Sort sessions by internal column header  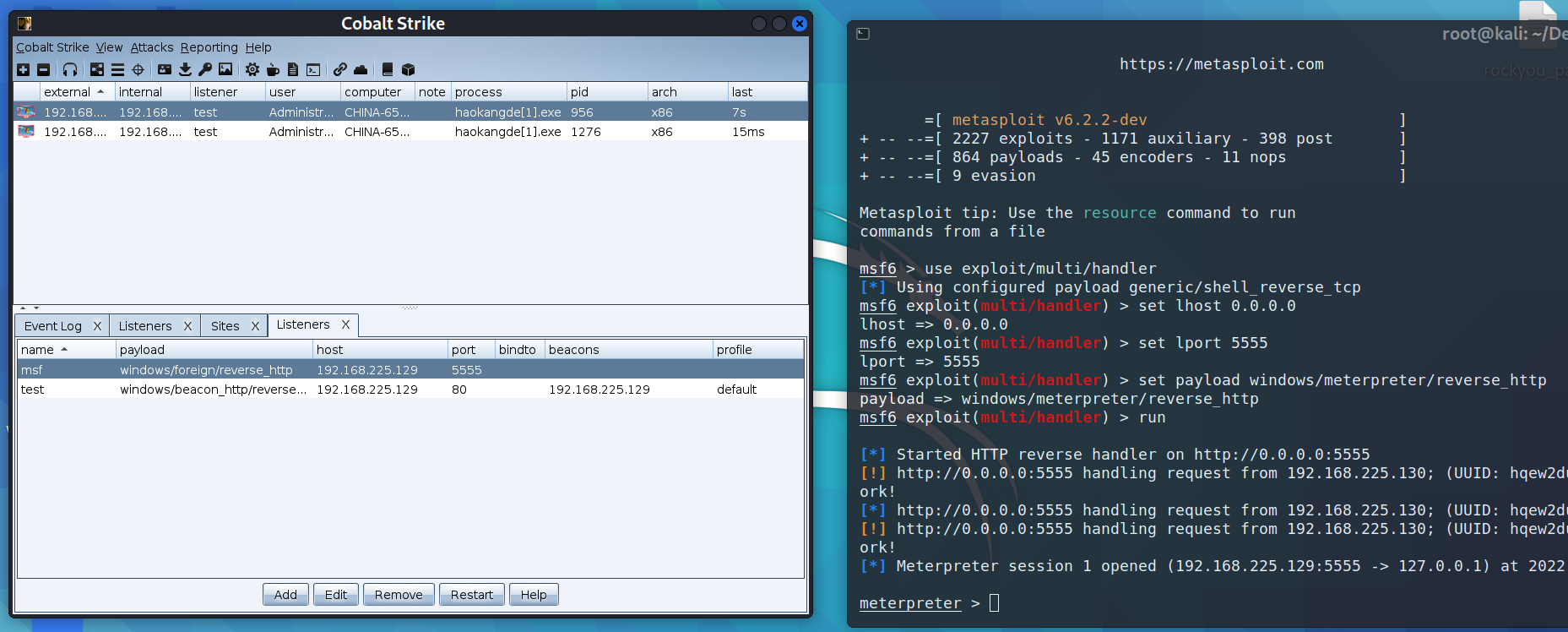click(152, 92)
